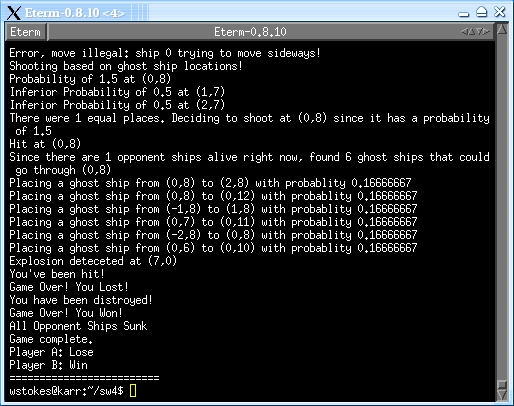
Task: Shade the window with the eject-shaped button
Action: [482, 12]
